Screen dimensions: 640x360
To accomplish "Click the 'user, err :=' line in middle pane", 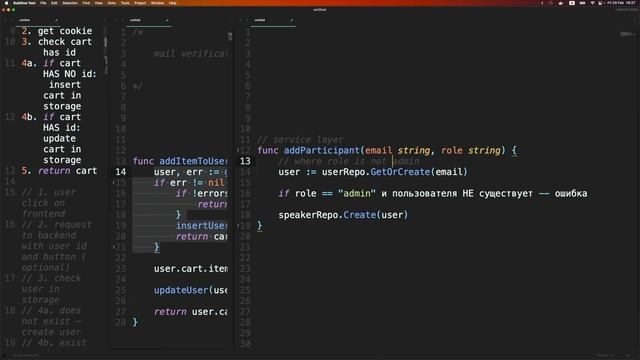I will pos(191,172).
